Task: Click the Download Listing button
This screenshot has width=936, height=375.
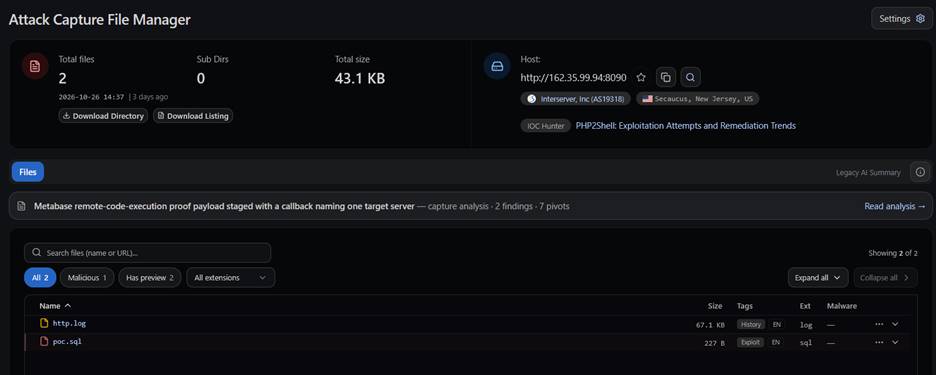Action: (193, 116)
